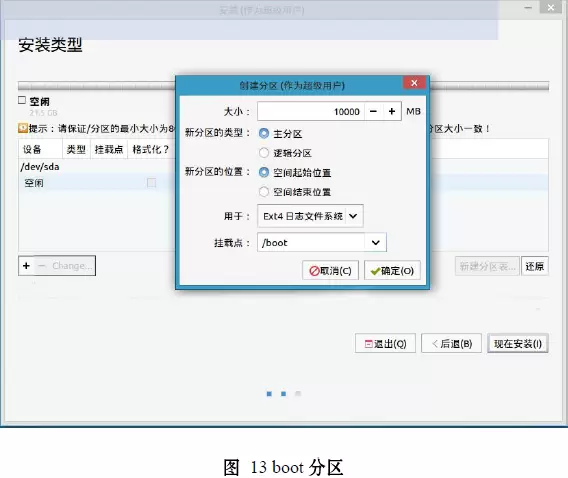This screenshot has height=478, width=568.
Task: Quit the installer with 退出(Q)
Action: (385, 343)
